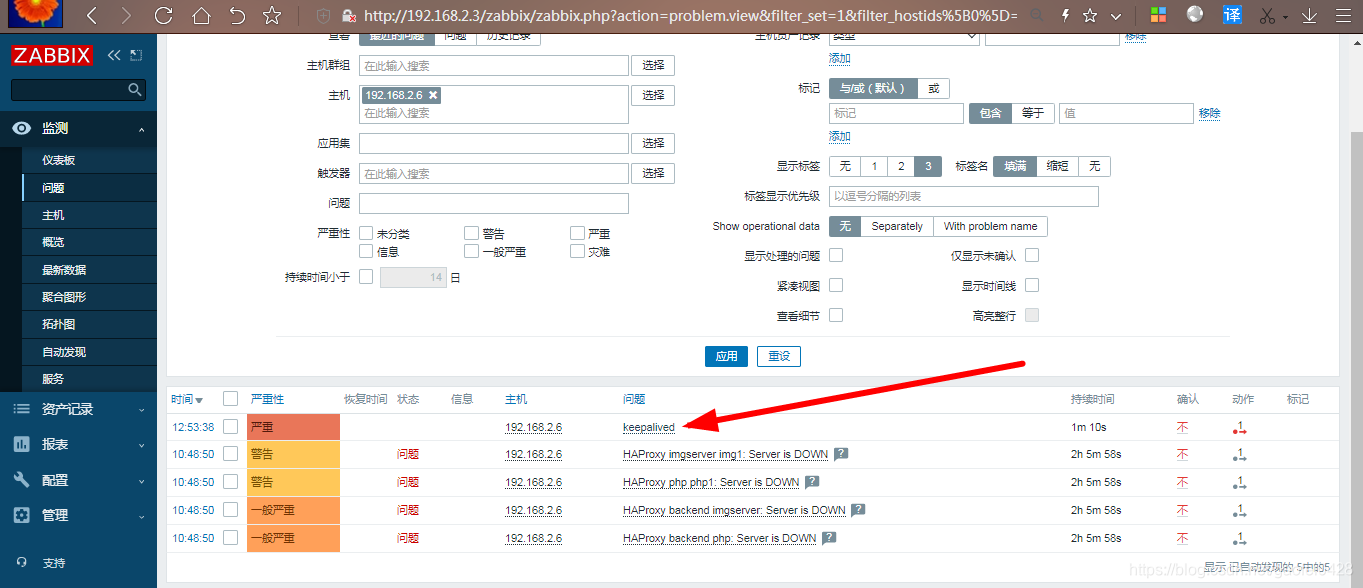Click 选择 button next to 主机群组
Screen dimensions: 1363x588
point(653,65)
